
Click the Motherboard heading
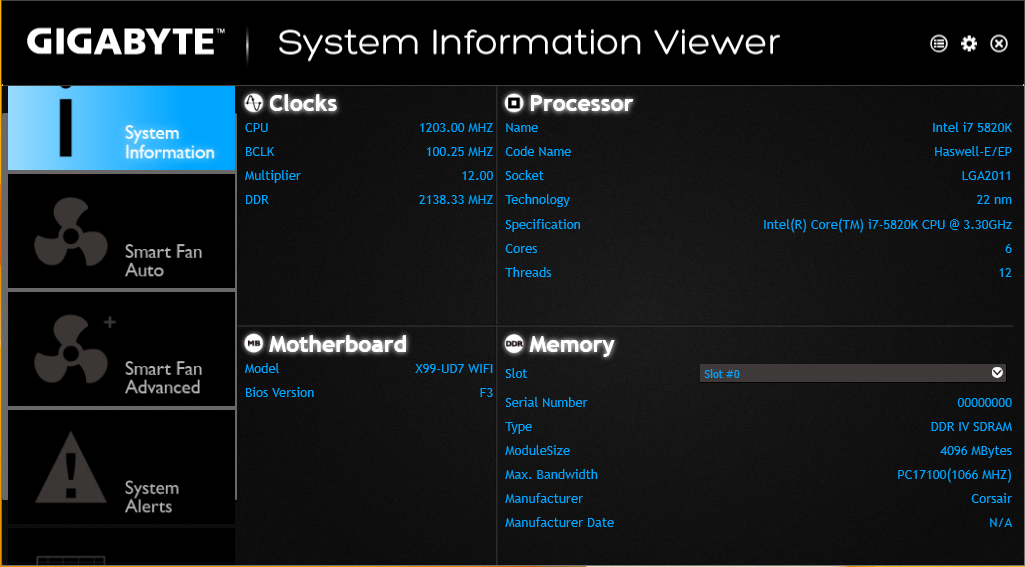[337, 344]
